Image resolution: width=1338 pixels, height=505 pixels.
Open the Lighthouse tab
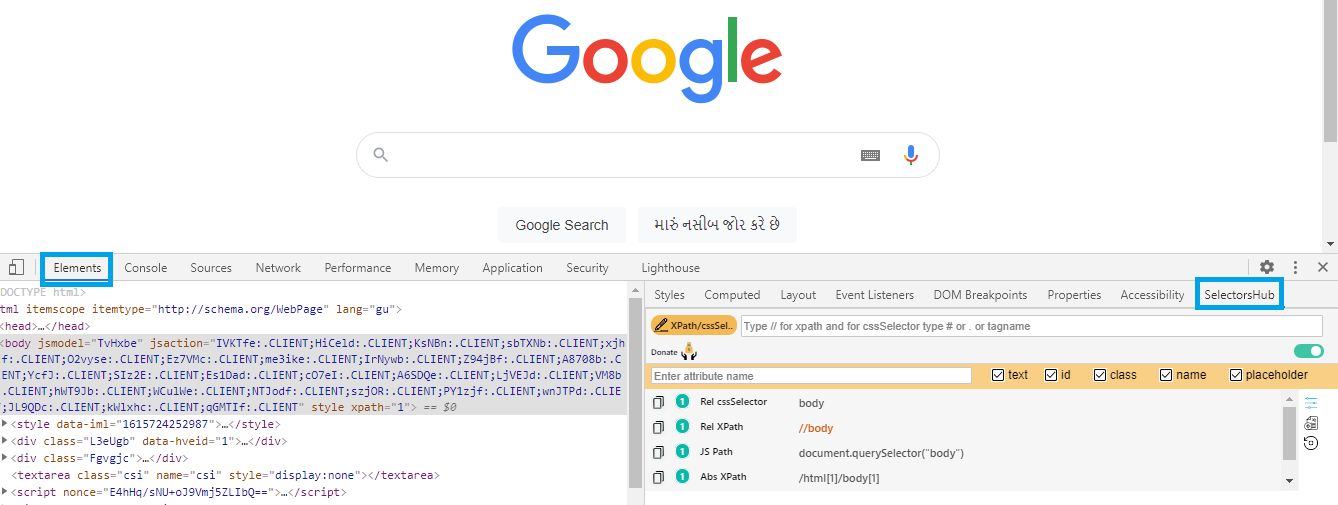pos(670,268)
